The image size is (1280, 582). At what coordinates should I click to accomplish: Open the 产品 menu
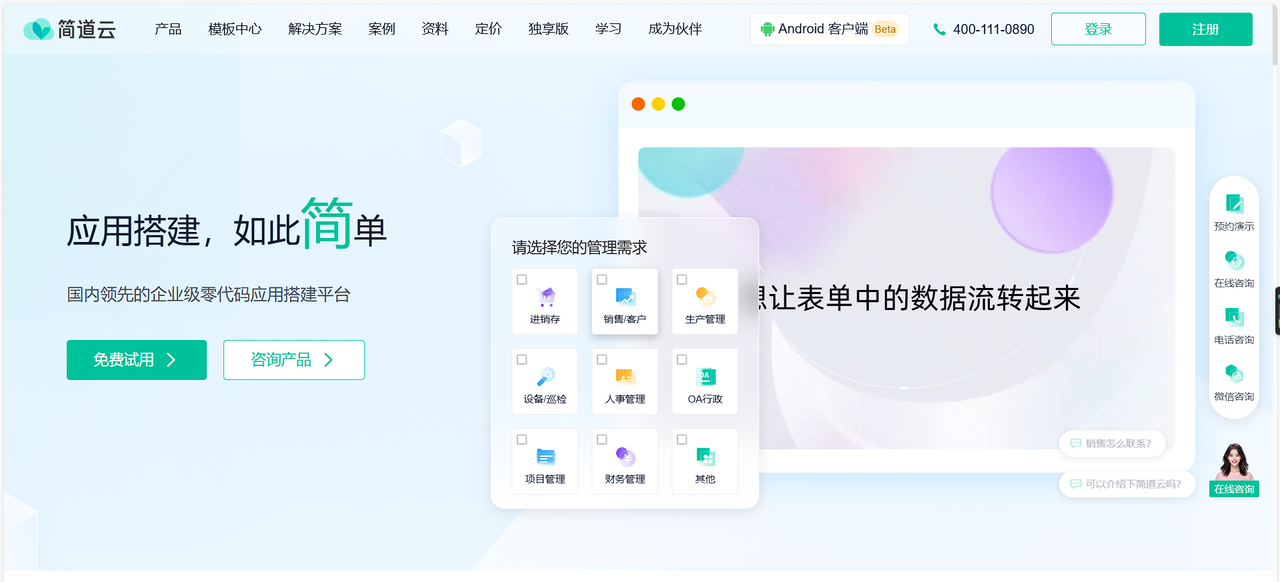(x=168, y=29)
